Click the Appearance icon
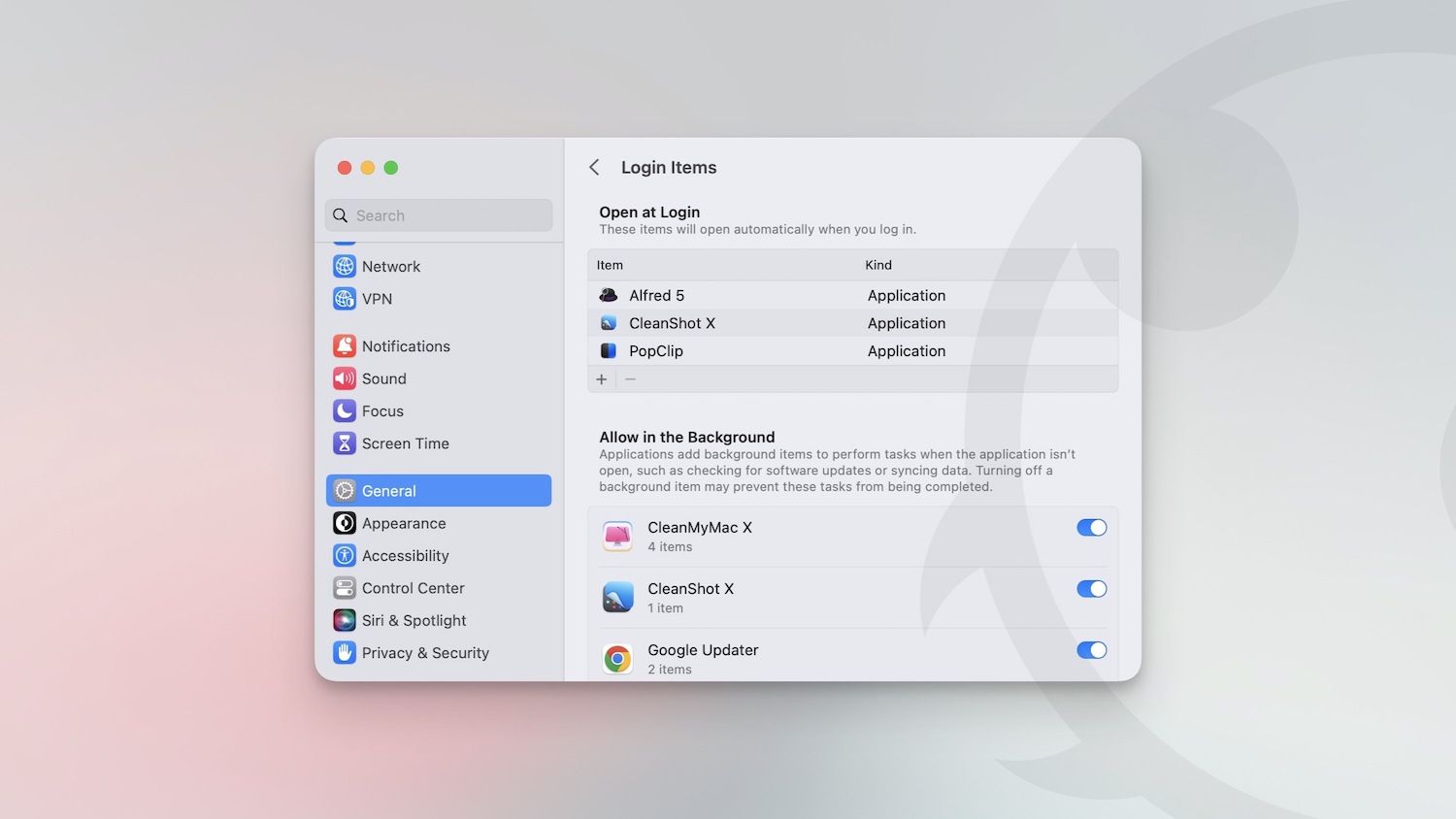1456x819 pixels. click(x=345, y=523)
